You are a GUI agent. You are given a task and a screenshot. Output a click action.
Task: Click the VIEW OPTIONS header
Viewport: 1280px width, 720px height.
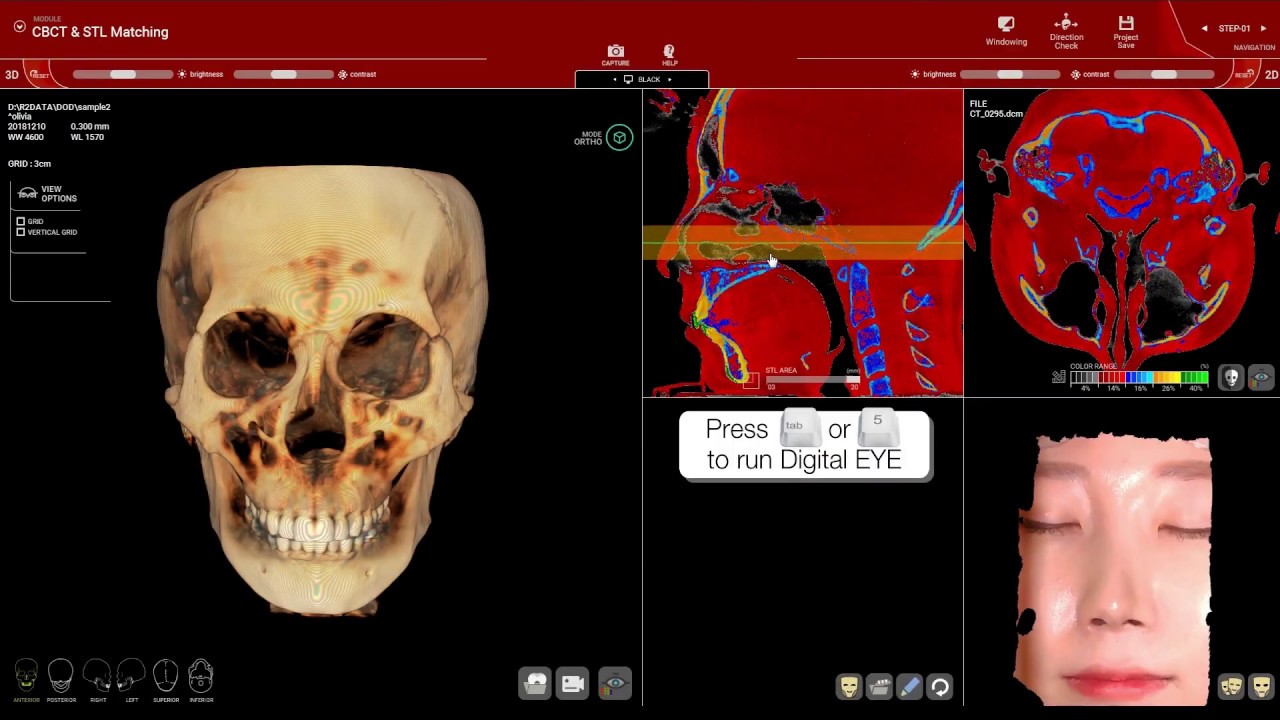[47, 194]
